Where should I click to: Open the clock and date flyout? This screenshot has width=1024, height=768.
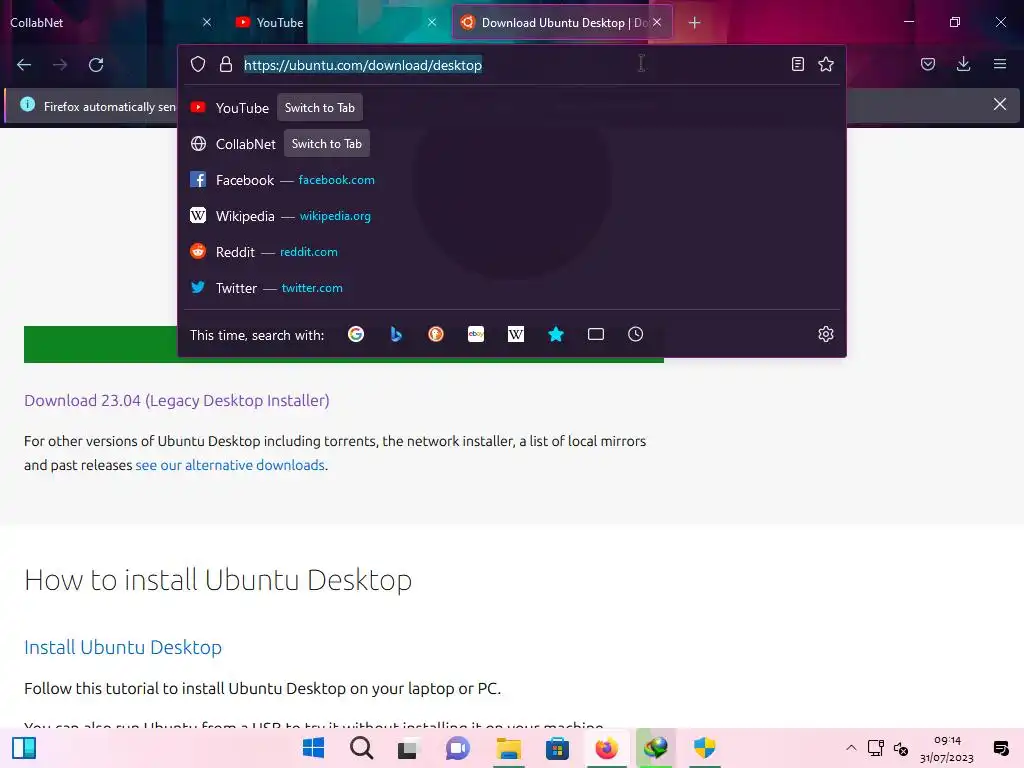click(x=947, y=748)
